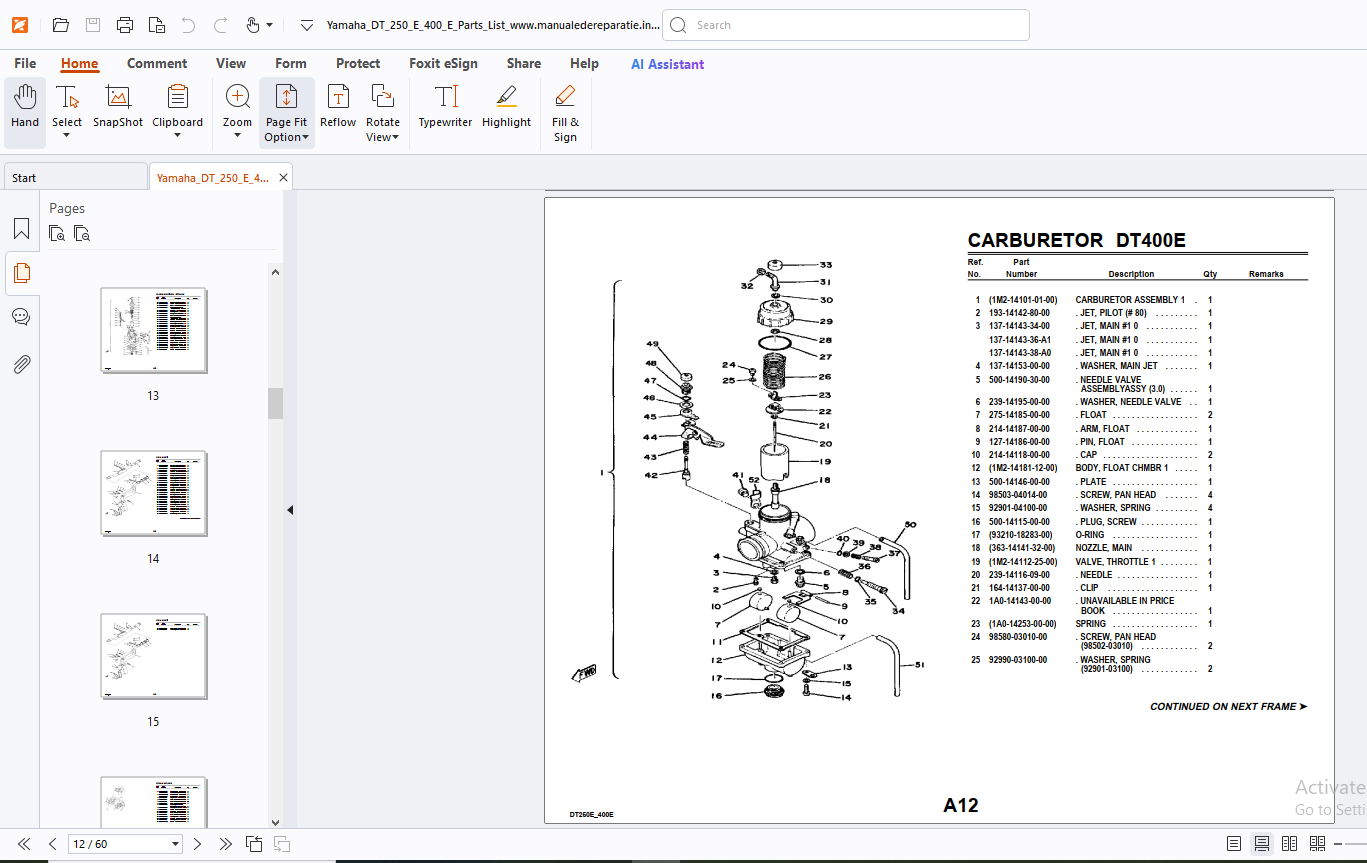1367x863 pixels.
Task: Activate the SnapShot tool
Action: 118,107
